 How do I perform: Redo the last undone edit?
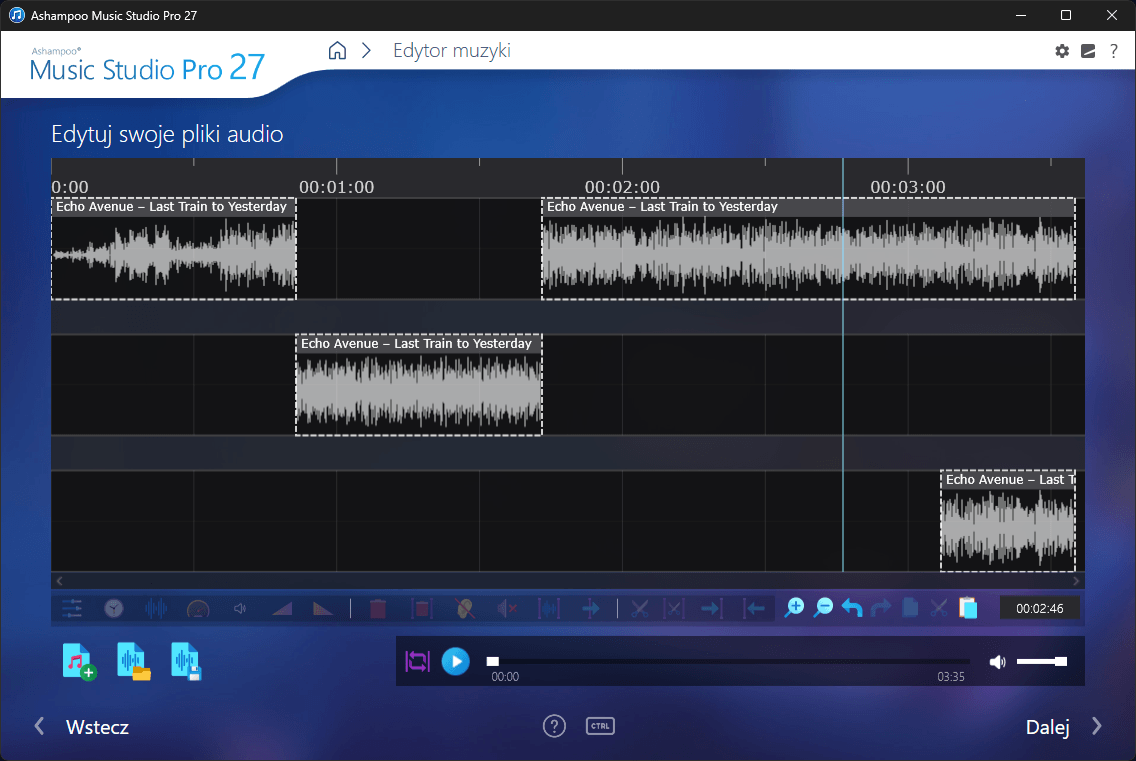pos(881,608)
